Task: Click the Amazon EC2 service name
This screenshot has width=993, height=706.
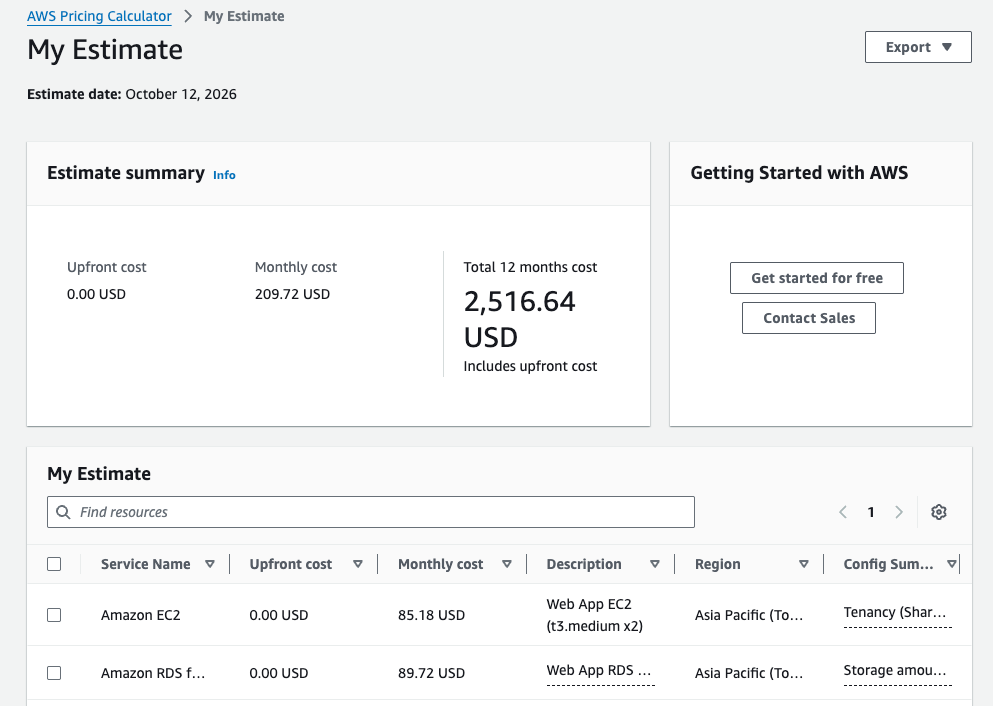Action: point(141,615)
